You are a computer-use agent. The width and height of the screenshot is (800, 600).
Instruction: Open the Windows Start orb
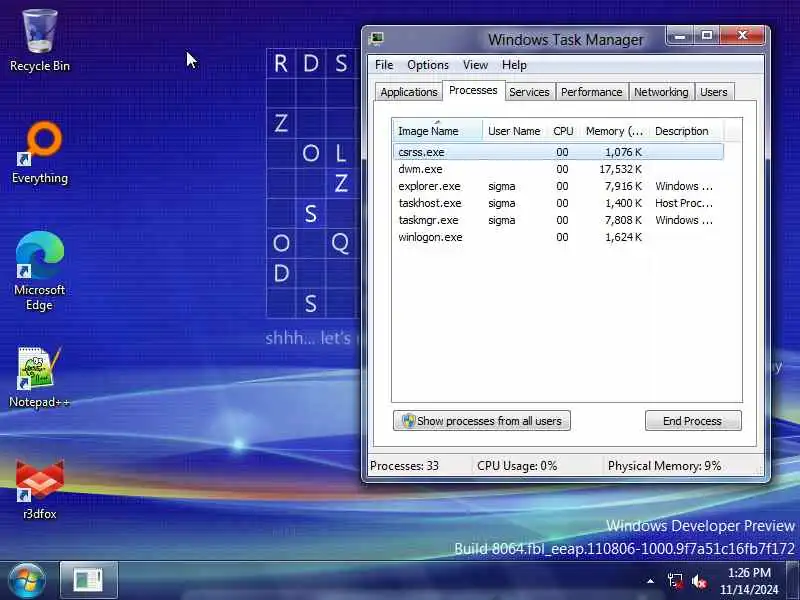point(27,581)
